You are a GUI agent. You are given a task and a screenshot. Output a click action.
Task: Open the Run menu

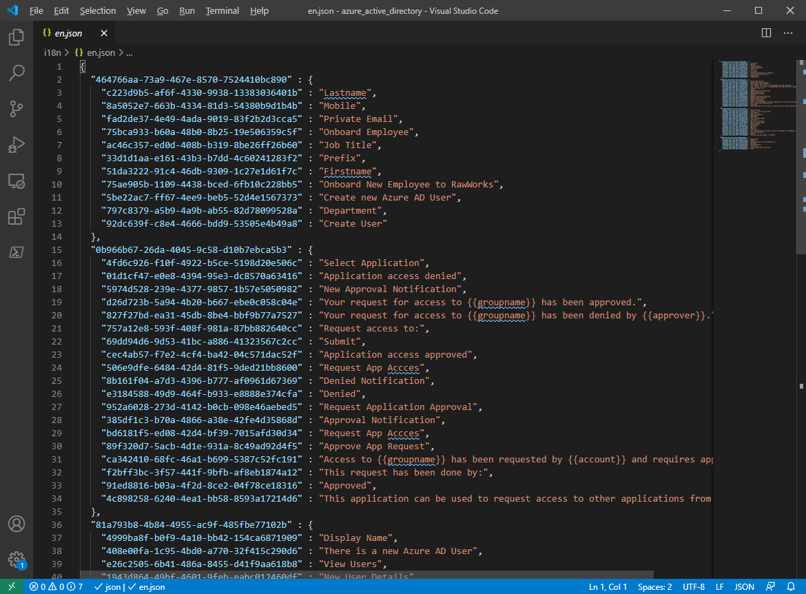[x=187, y=11]
